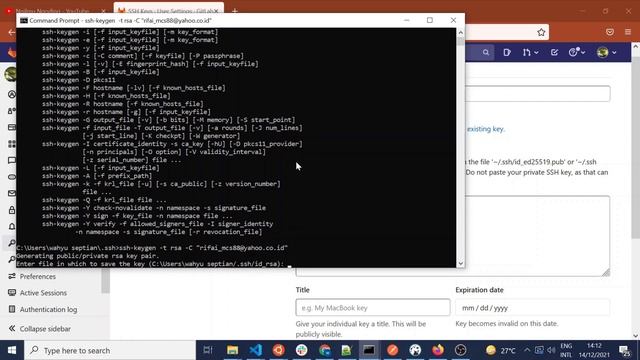This screenshot has height=360, width=640.
Task: Click the taskbar search box
Action: [x=110, y=350]
